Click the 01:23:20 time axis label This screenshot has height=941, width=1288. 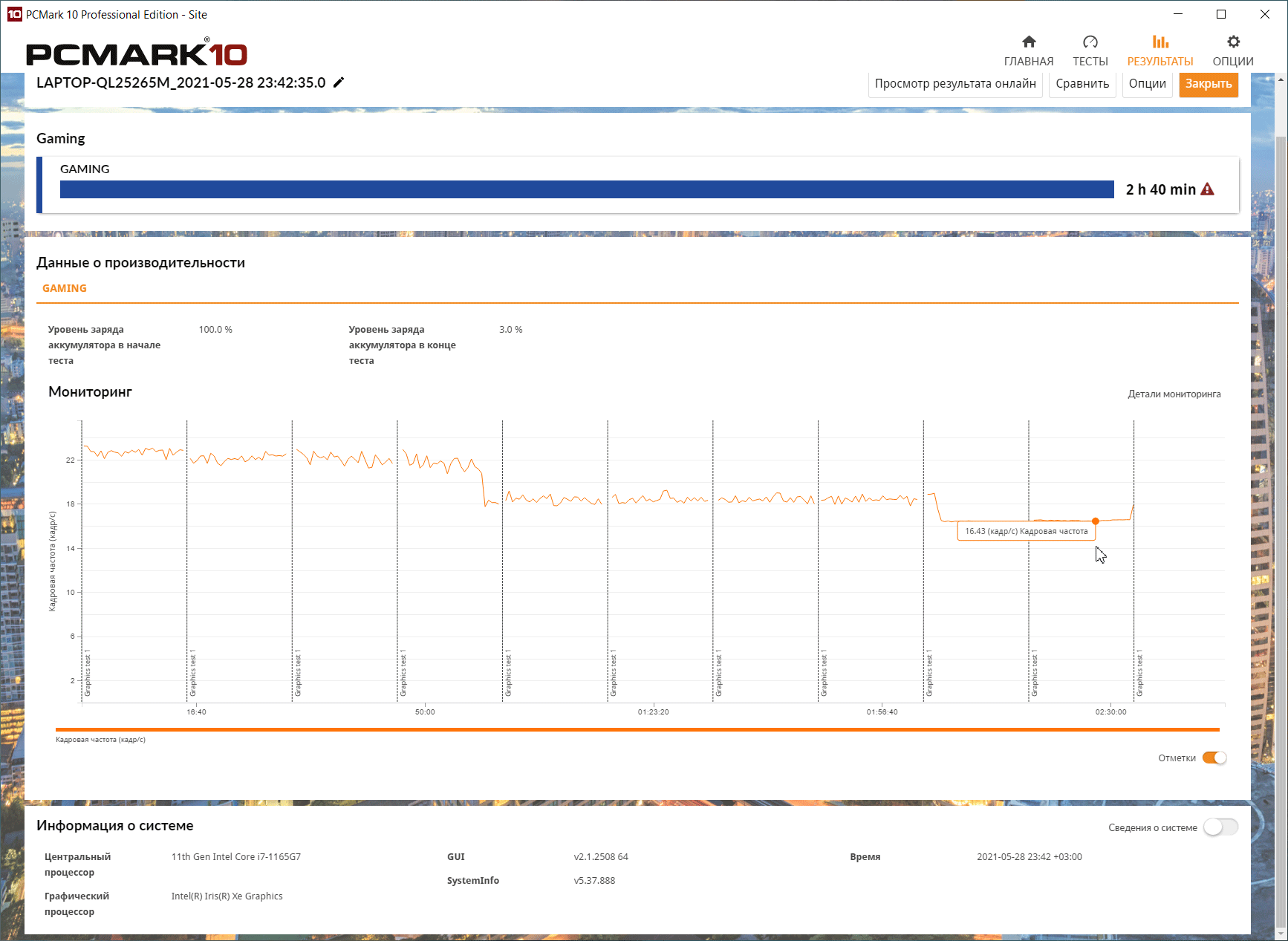click(654, 712)
